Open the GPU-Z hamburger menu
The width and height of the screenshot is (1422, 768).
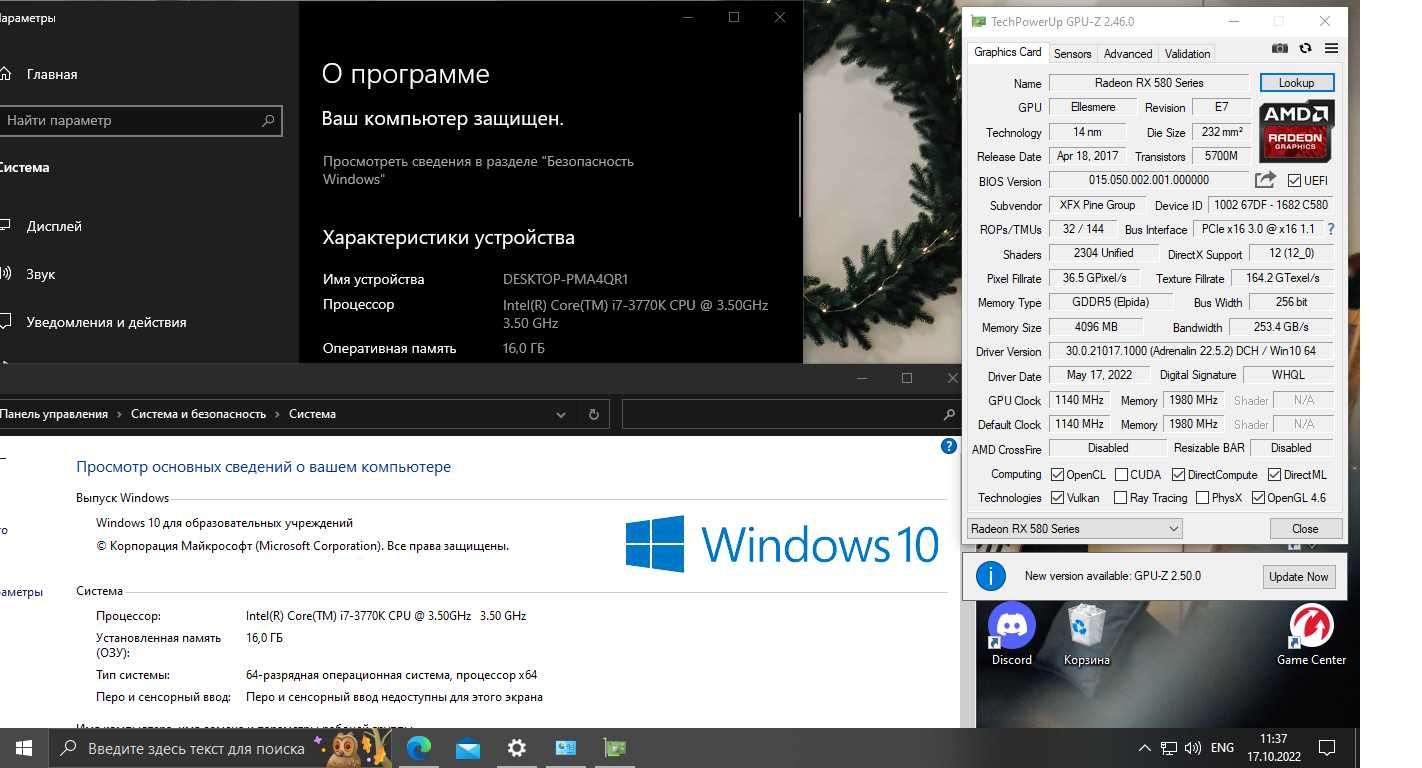point(1331,48)
